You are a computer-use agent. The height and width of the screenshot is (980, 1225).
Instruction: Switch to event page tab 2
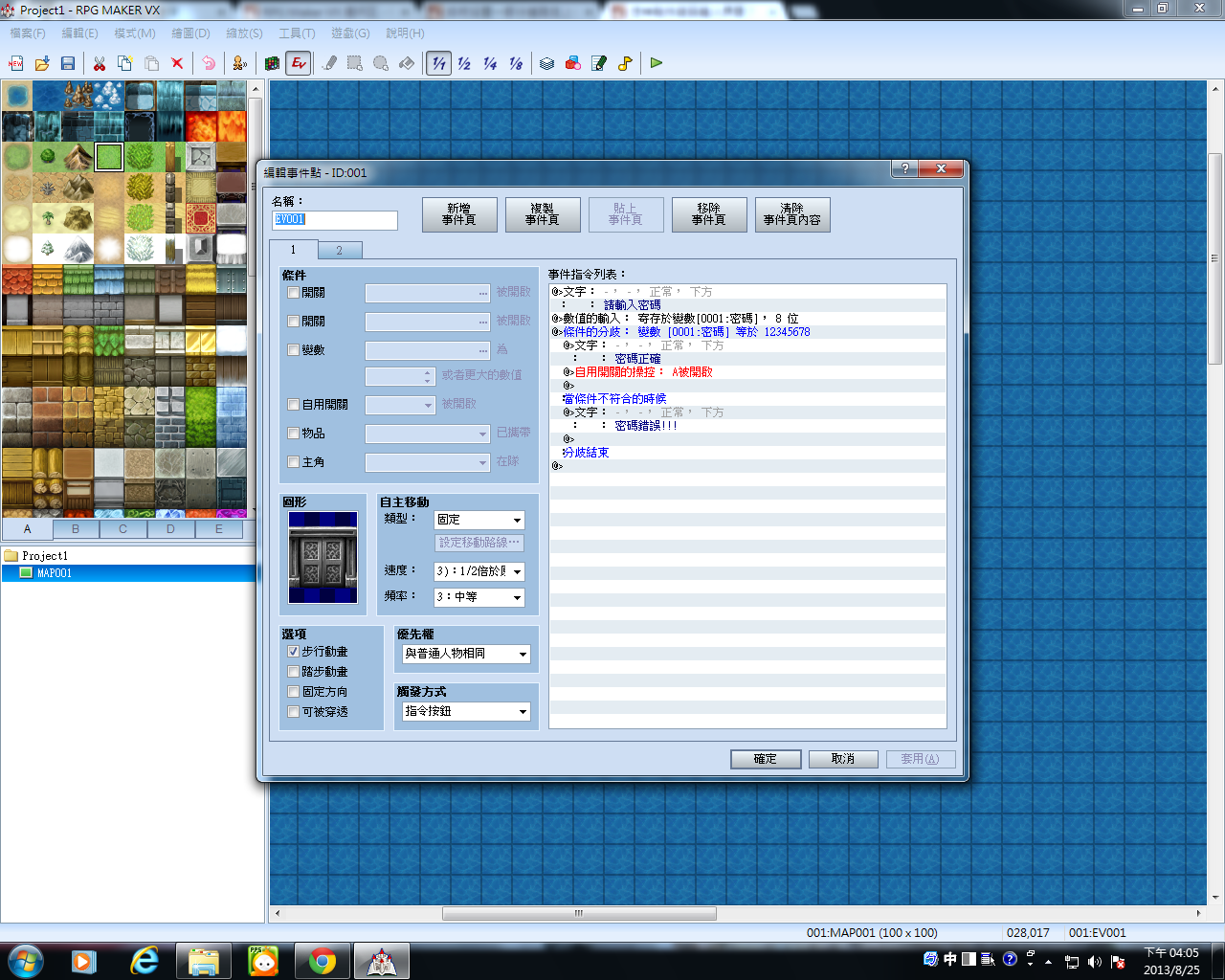(339, 251)
